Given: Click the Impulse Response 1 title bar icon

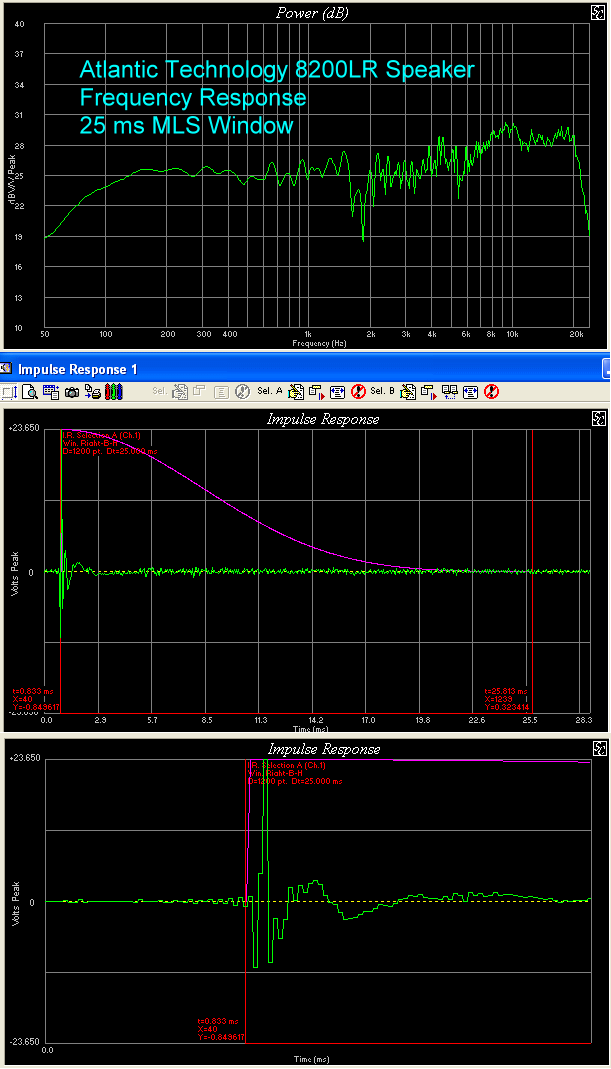Looking at the screenshot, I should (8, 369).
